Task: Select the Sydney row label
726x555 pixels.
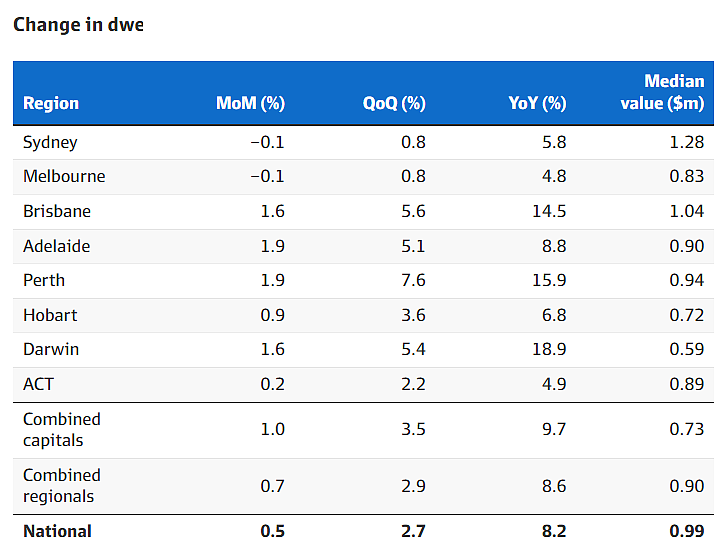Action: [x=50, y=142]
